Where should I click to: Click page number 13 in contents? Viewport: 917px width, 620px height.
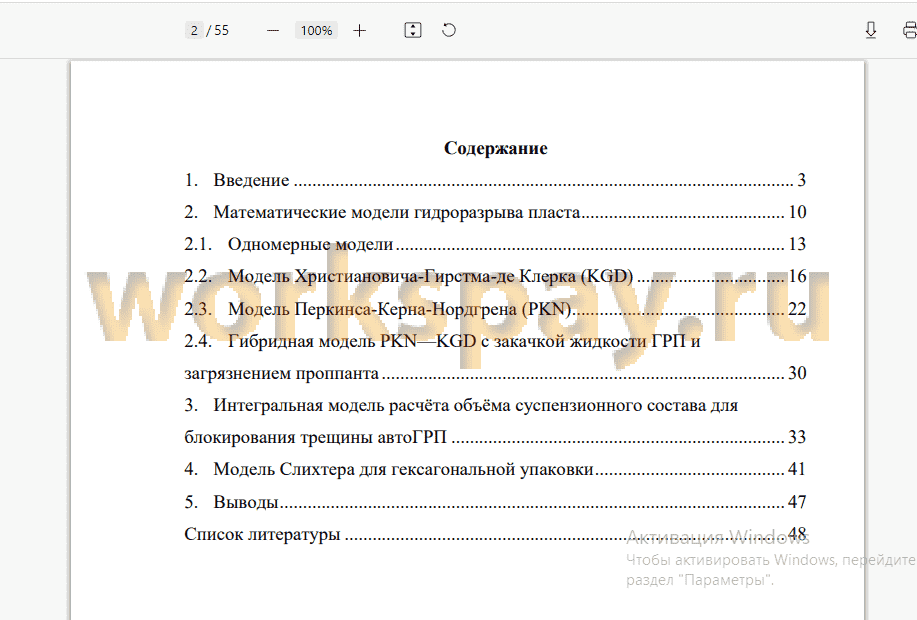(x=797, y=244)
